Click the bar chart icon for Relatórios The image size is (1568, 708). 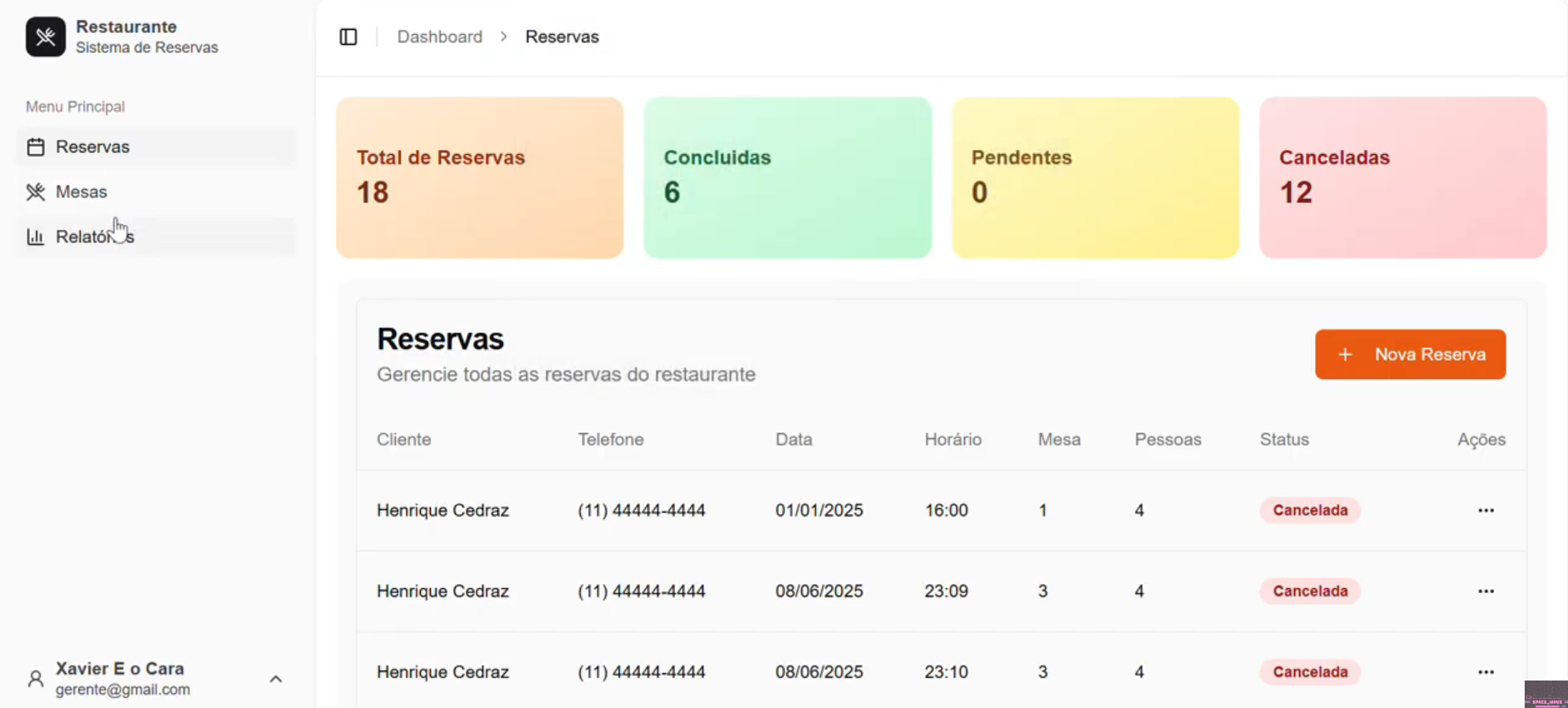[35, 237]
